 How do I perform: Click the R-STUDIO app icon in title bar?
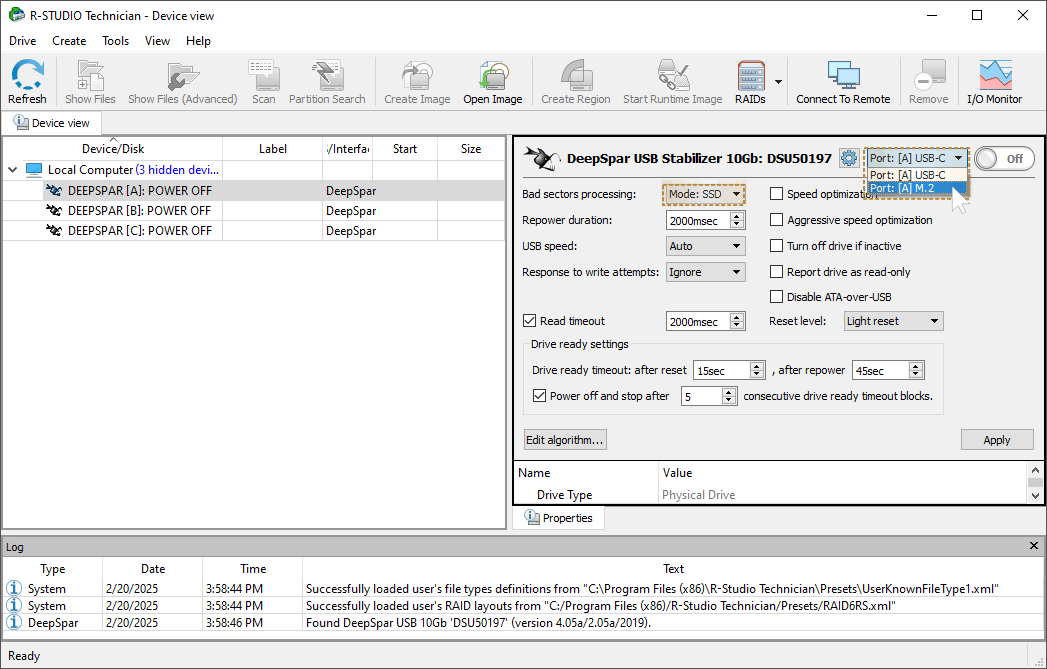pyautogui.click(x=16, y=15)
